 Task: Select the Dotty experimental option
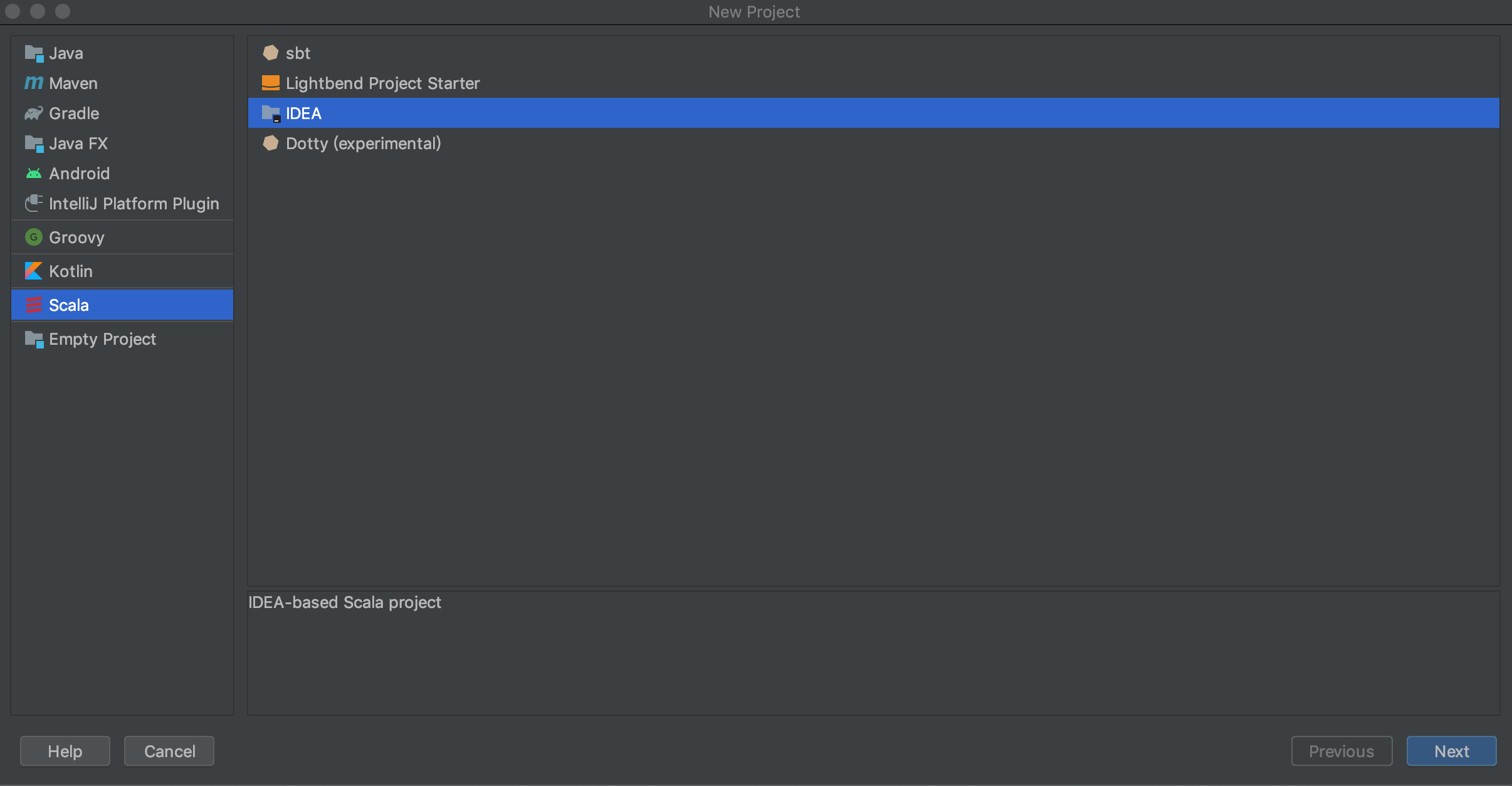[x=362, y=143]
